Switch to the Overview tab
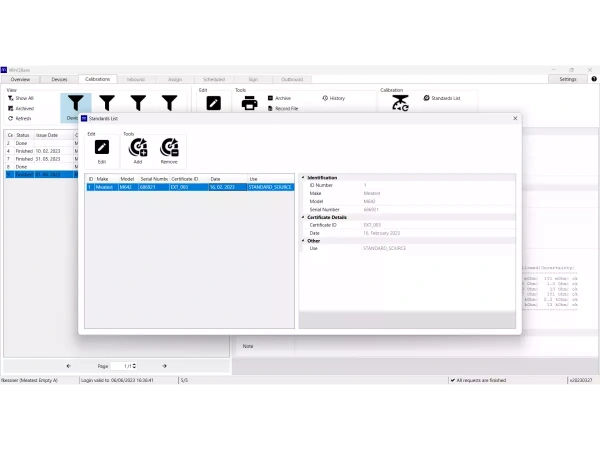Image resolution: width=600 pixels, height=450 pixels. pyautogui.click(x=20, y=79)
